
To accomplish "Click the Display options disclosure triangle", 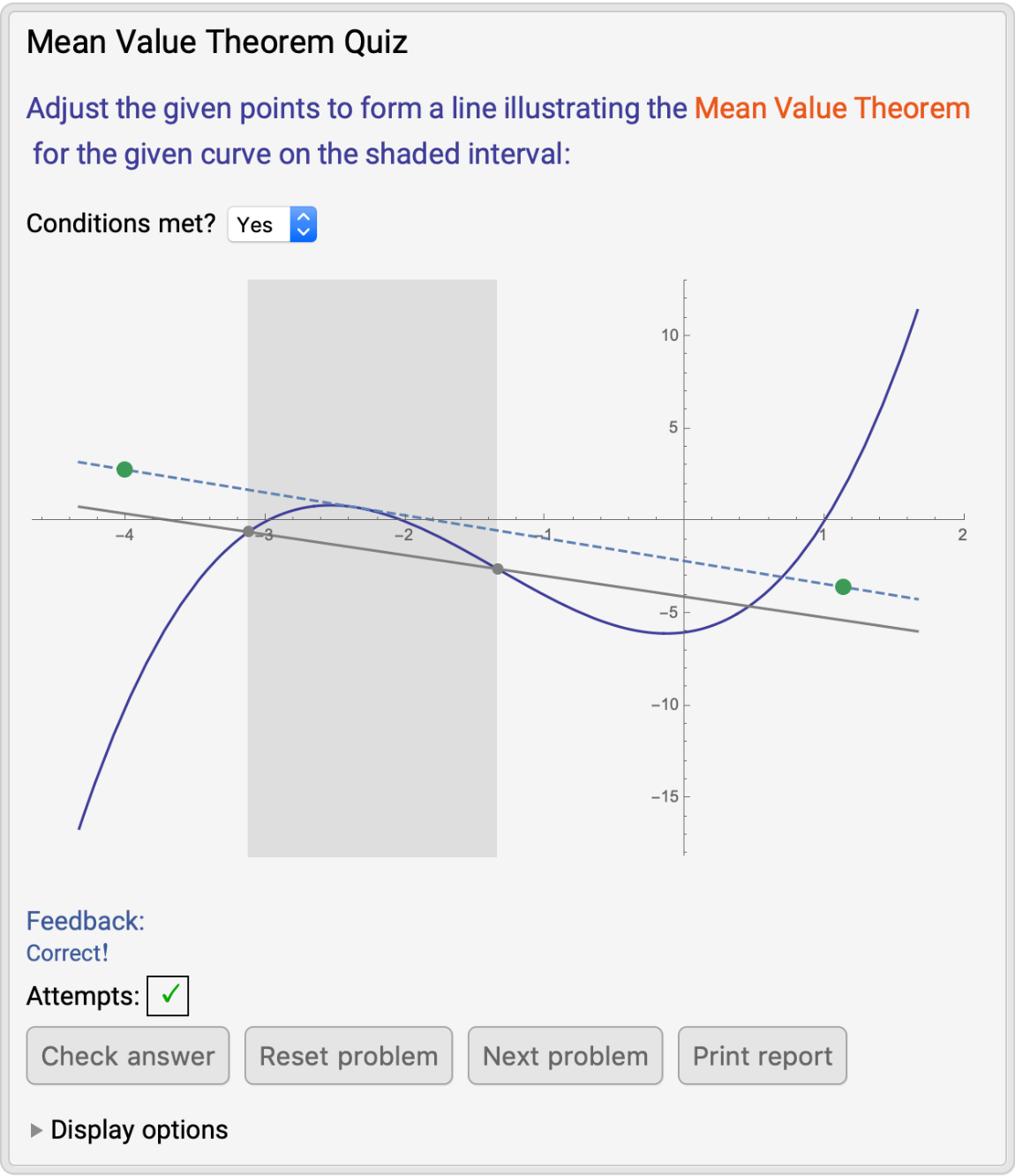I will (x=36, y=1130).
